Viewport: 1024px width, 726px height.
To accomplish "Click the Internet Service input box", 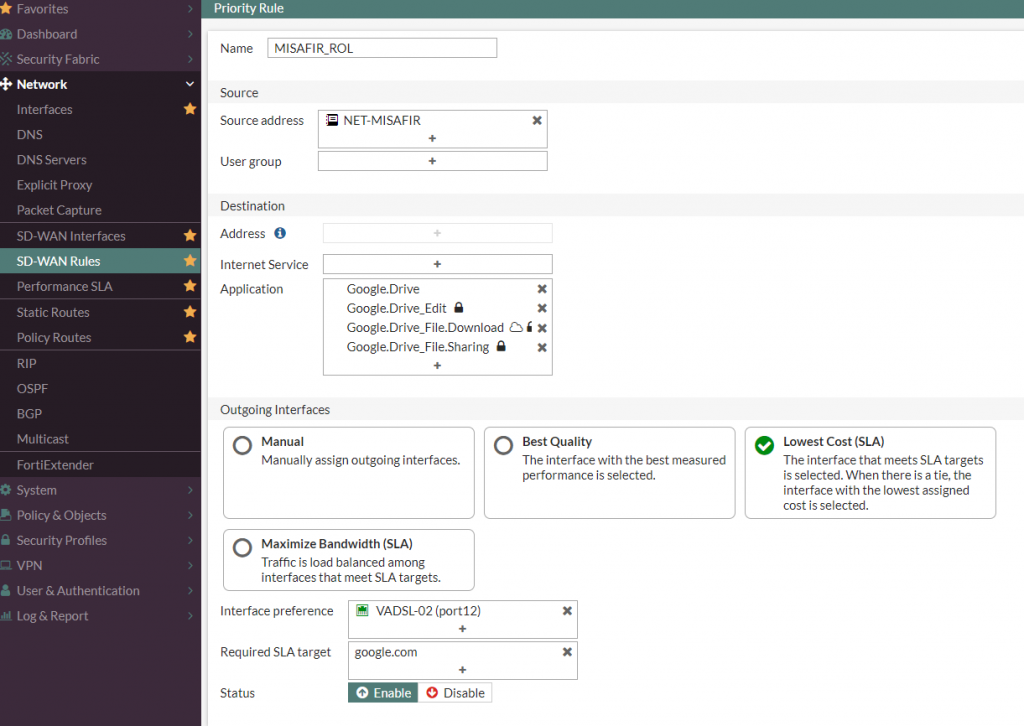I will (438, 264).
